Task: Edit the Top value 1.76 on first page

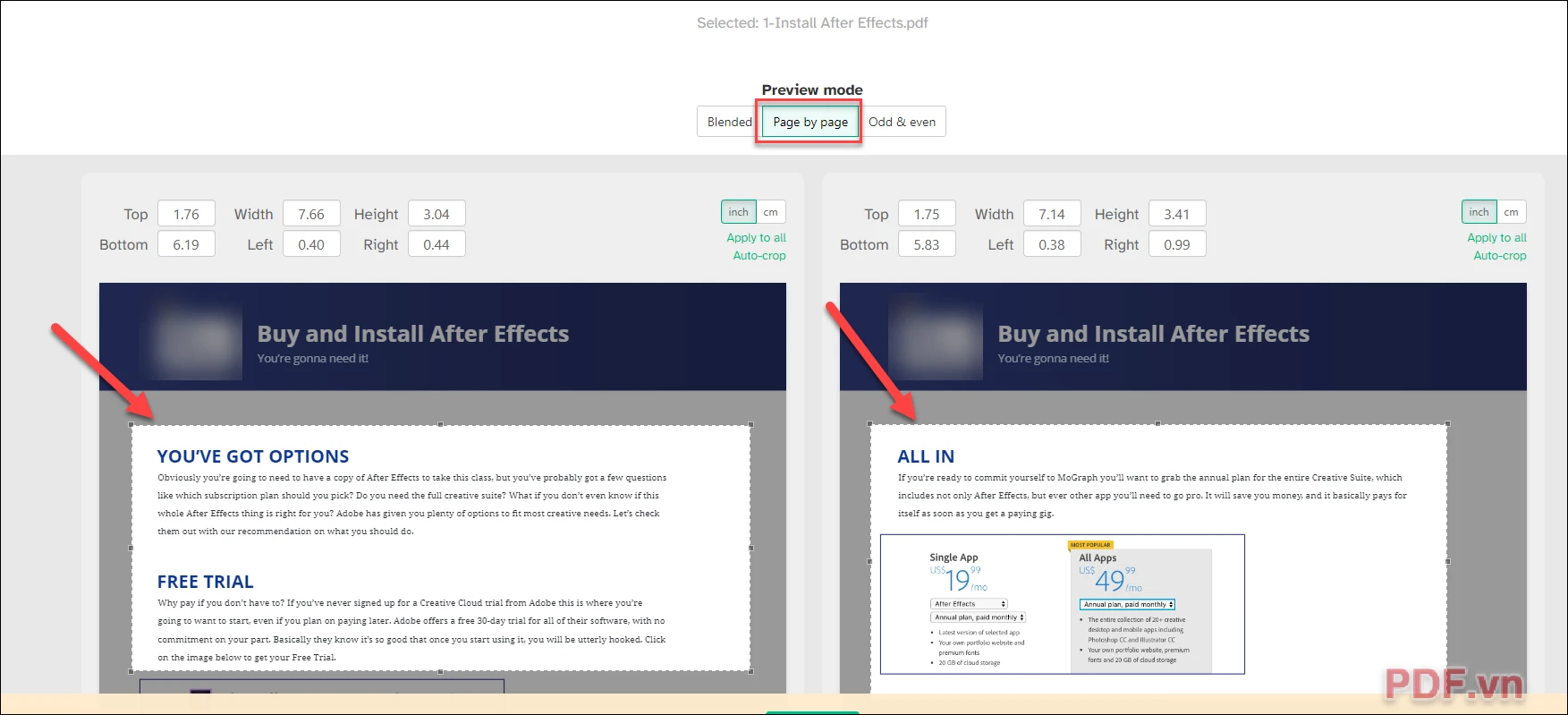Action: coord(186,214)
